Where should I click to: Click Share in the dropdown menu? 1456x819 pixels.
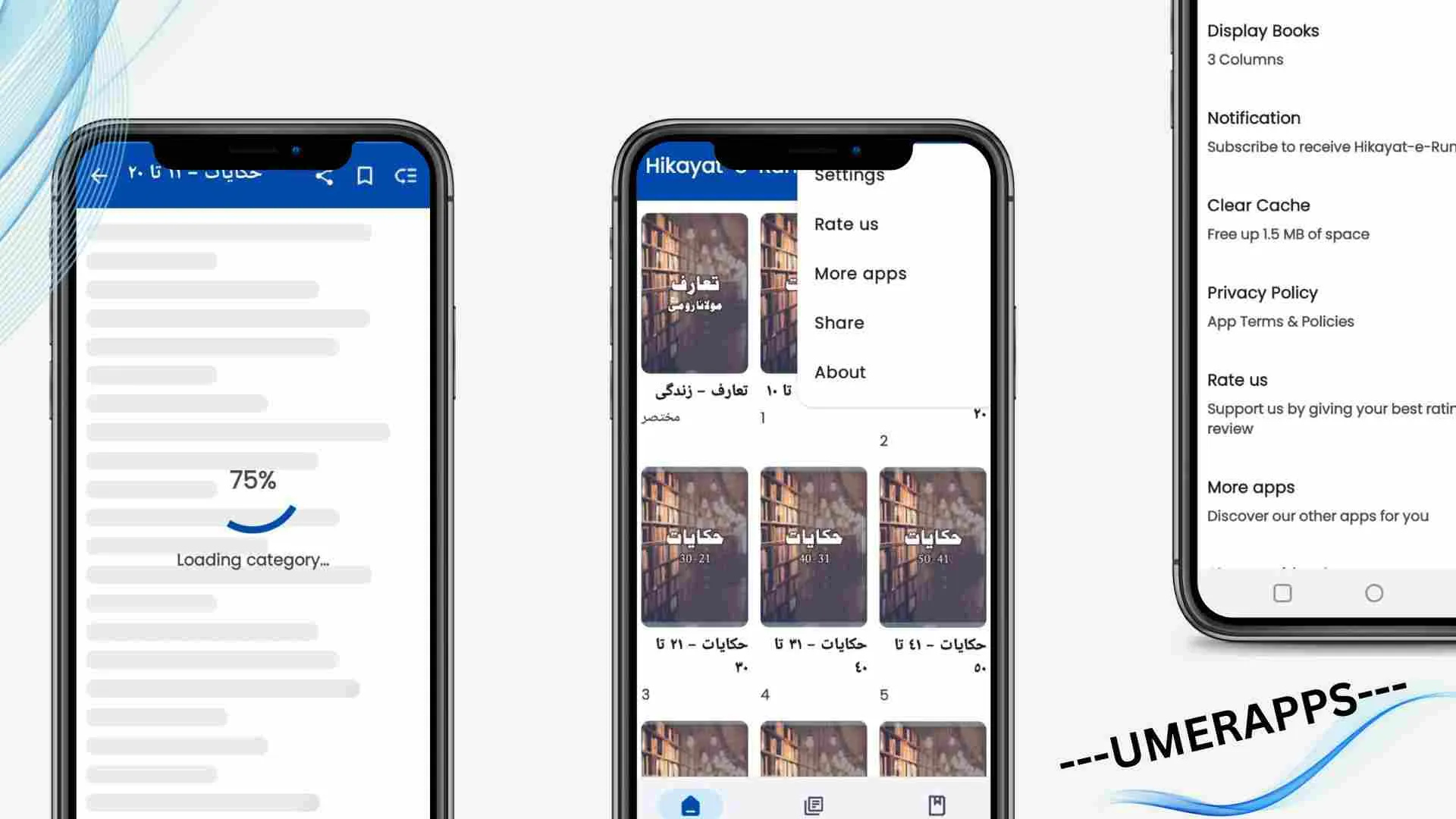point(838,322)
